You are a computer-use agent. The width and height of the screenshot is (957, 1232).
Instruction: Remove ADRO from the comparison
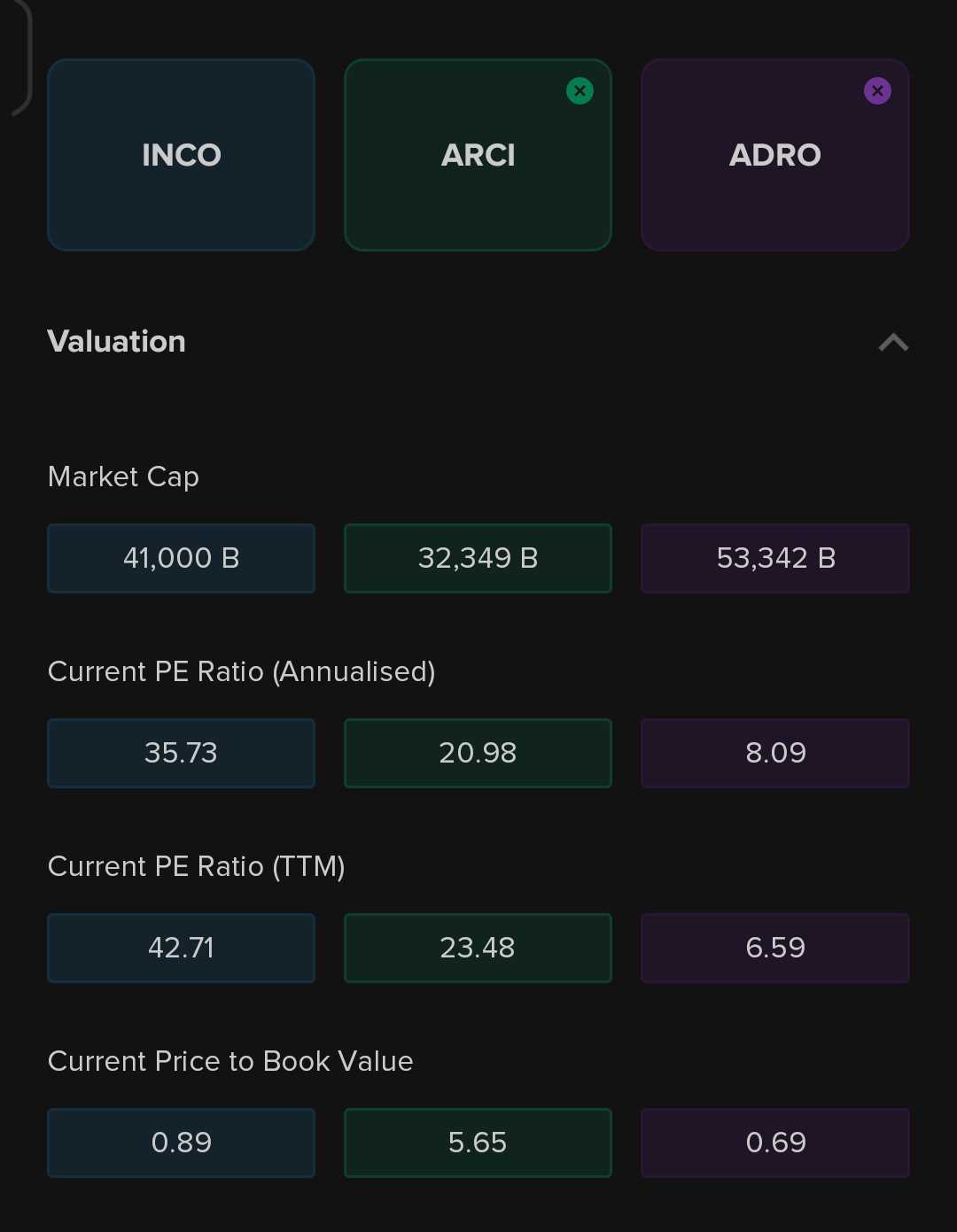point(877,90)
